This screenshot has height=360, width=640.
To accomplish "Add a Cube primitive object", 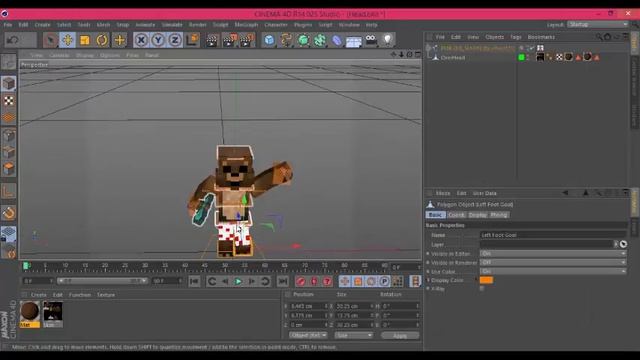I will tap(269, 40).
